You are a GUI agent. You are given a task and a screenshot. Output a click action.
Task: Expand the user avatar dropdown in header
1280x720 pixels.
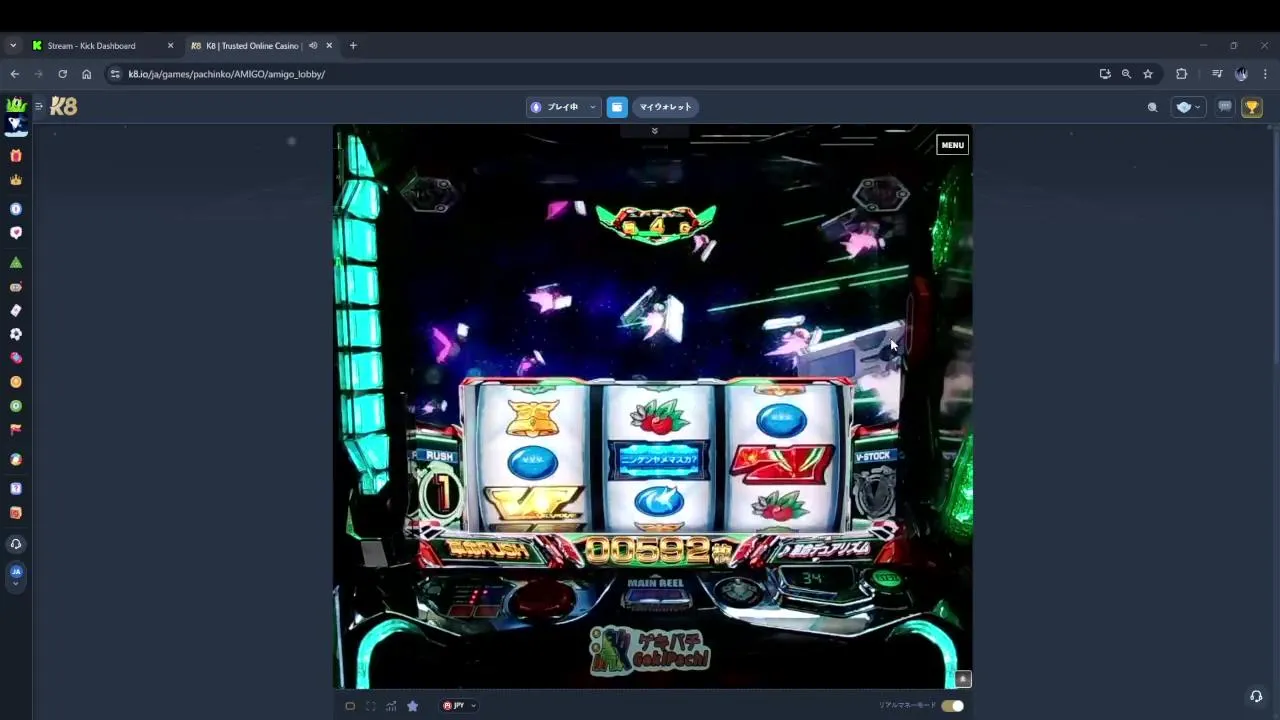pos(1188,107)
